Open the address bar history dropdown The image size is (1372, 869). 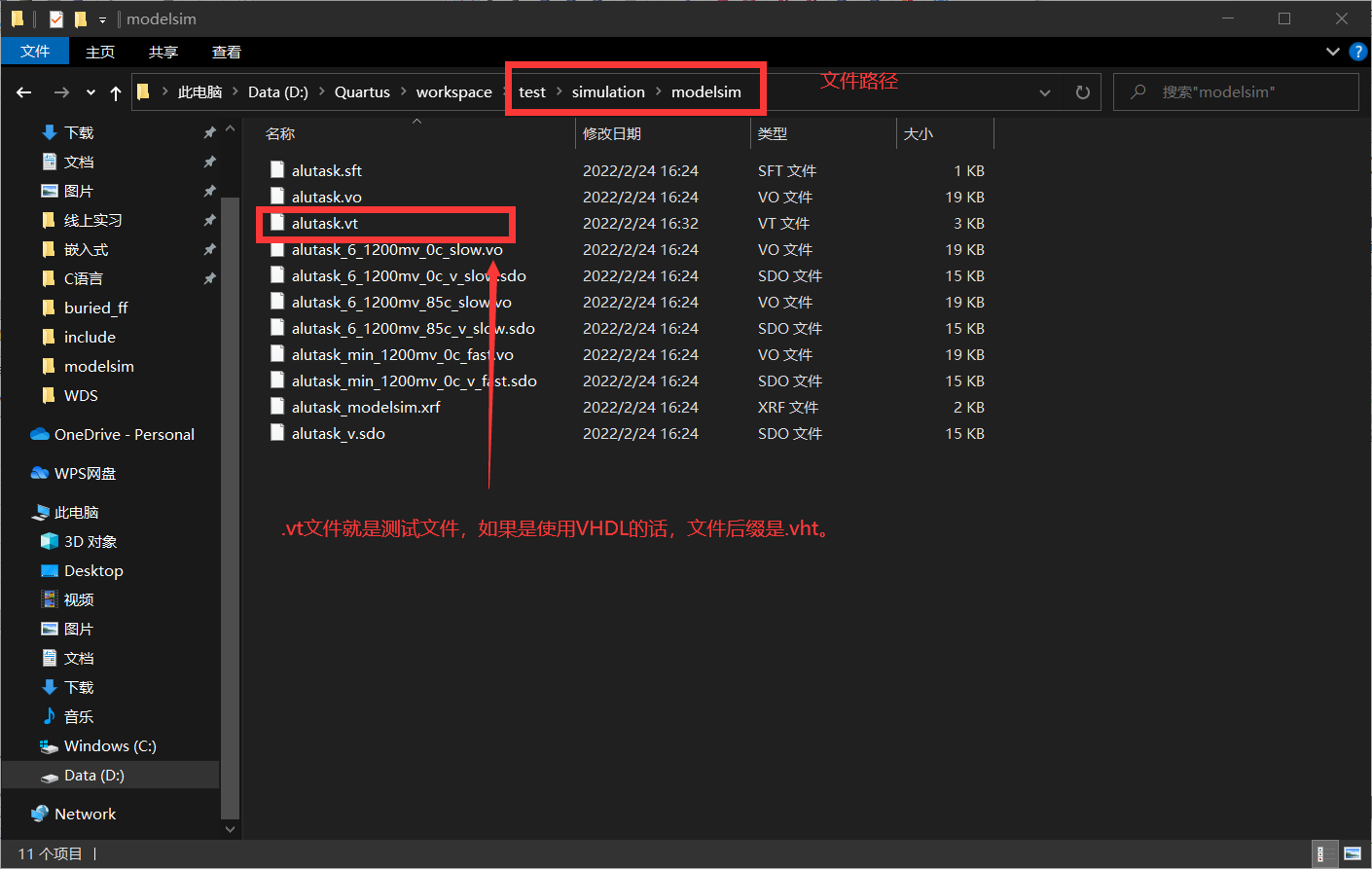(x=1045, y=91)
